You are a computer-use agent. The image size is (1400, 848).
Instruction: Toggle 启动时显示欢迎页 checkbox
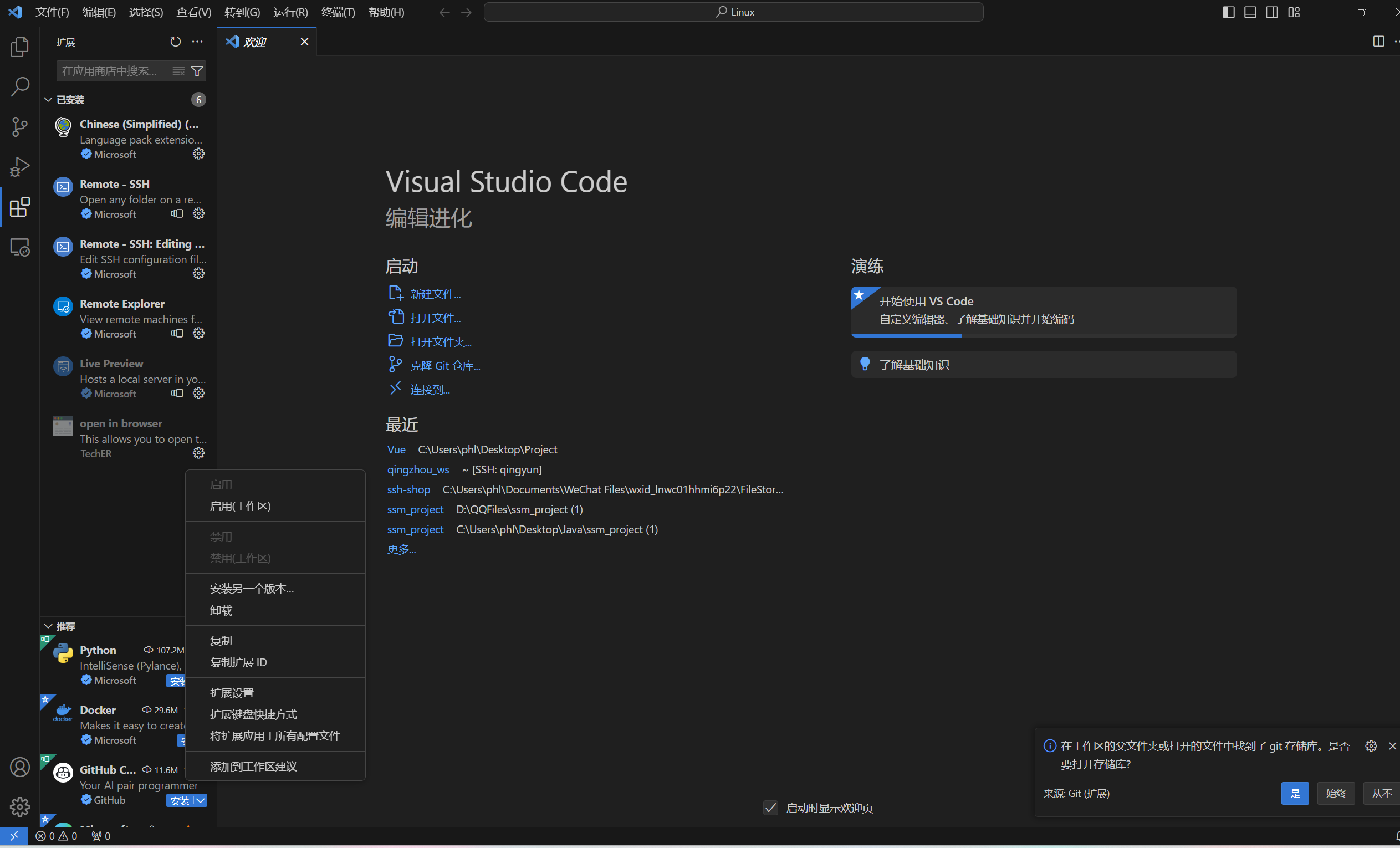[x=770, y=808]
